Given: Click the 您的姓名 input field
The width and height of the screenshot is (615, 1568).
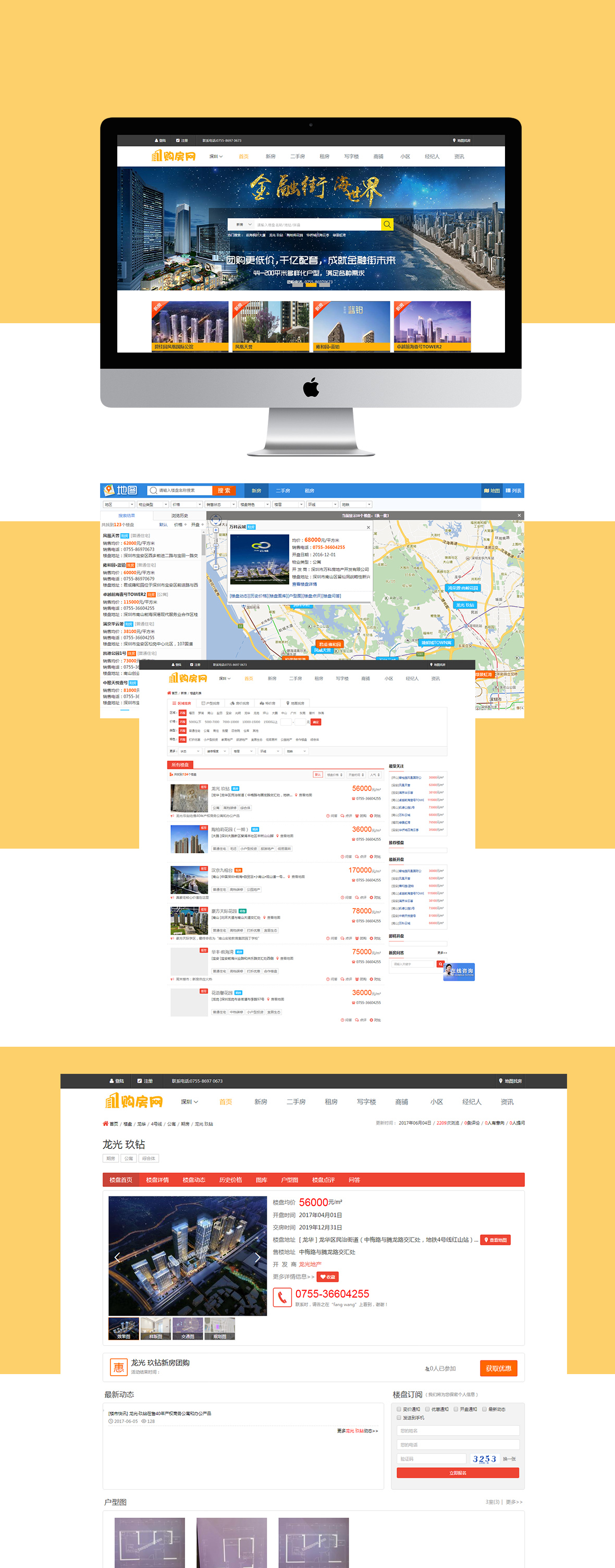Looking at the screenshot, I should click(458, 1430).
